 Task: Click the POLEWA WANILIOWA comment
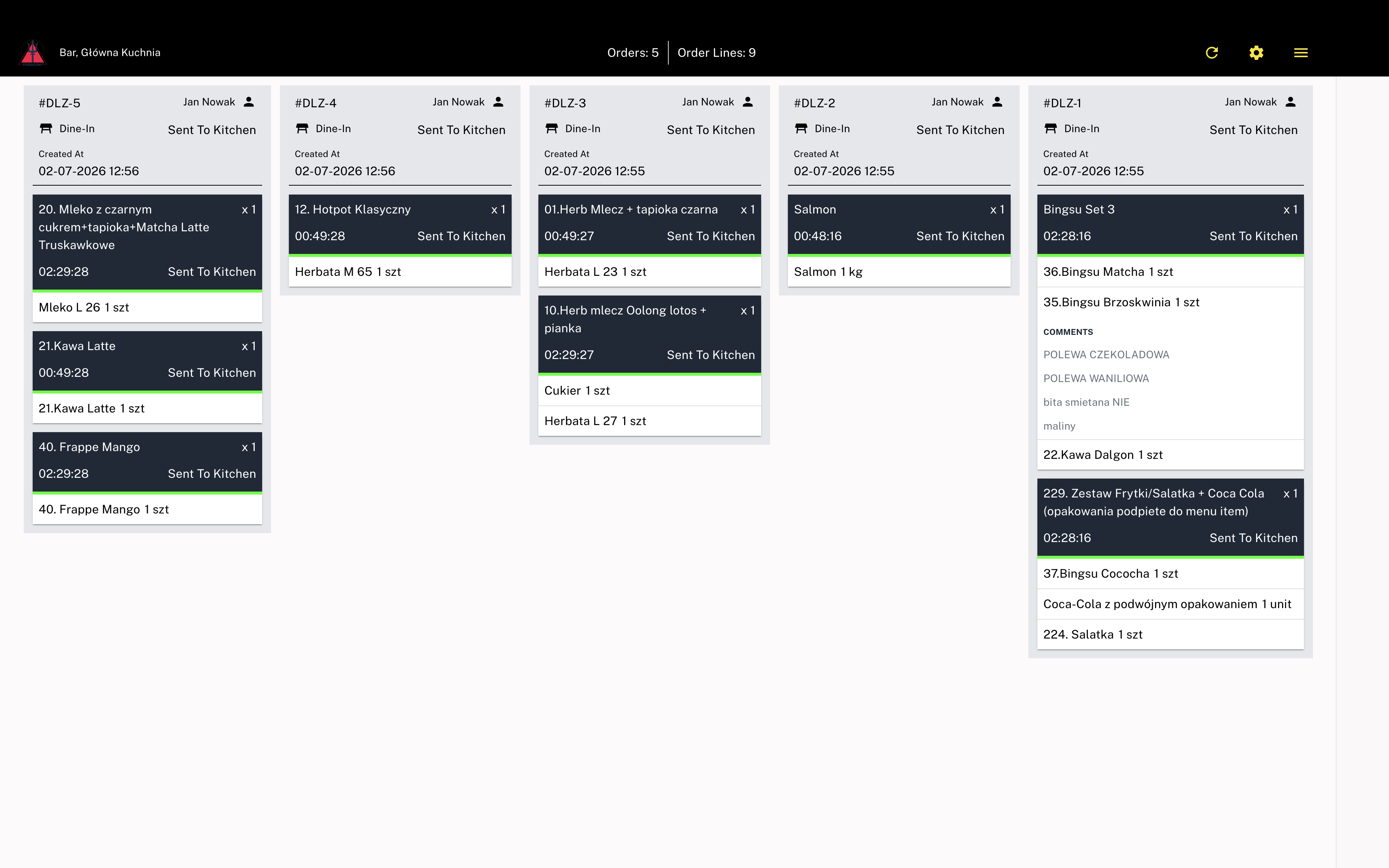pos(1096,378)
